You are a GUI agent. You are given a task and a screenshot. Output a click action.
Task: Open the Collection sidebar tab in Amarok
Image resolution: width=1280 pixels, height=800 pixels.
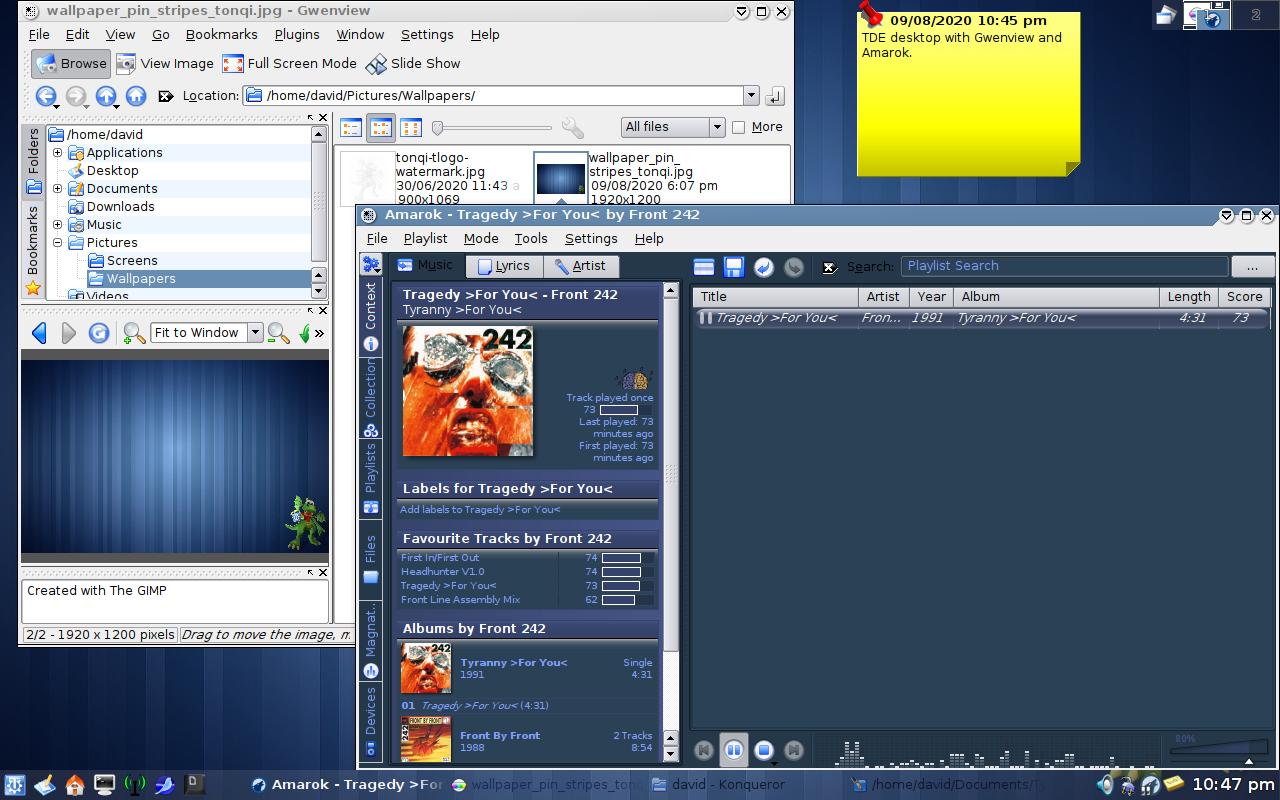(x=371, y=398)
